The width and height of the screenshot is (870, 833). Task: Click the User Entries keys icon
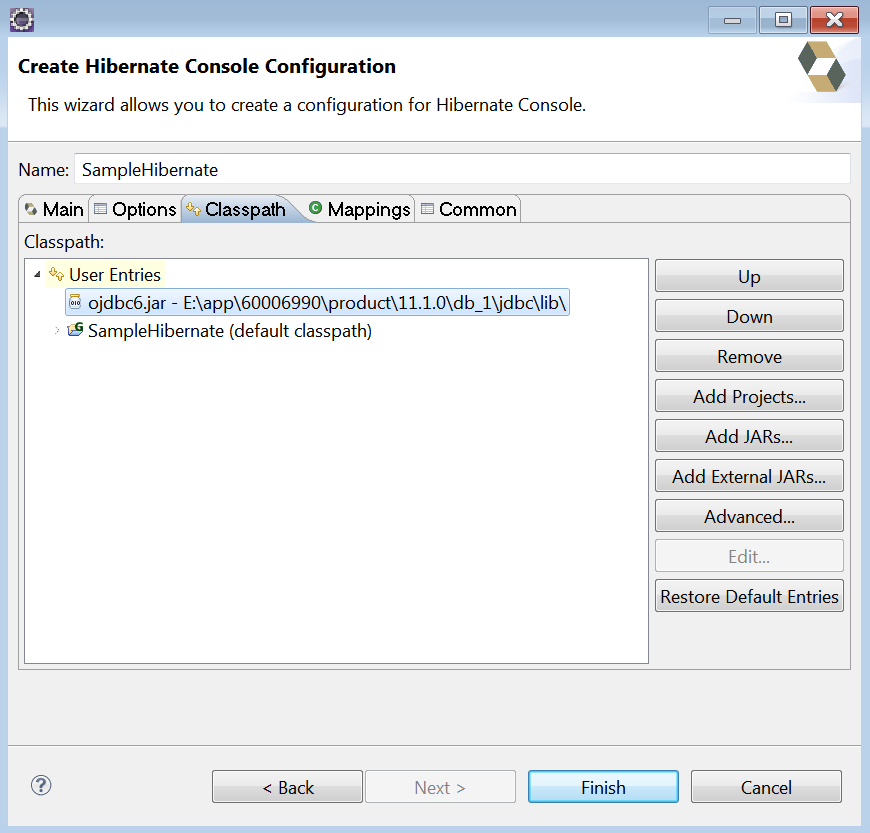click(x=58, y=274)
